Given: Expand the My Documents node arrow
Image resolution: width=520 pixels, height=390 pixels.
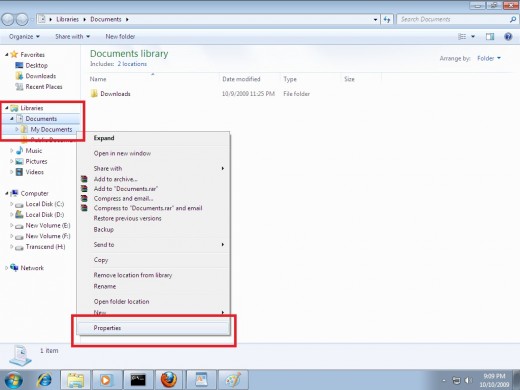Looking at the screenshot, I should [x=17, y=129].
